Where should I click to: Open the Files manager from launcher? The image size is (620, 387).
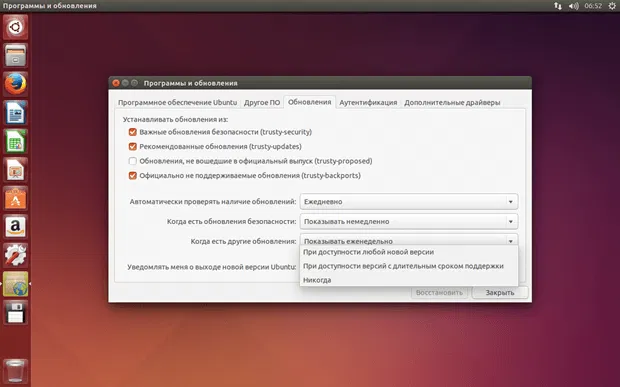pos(15,56)
